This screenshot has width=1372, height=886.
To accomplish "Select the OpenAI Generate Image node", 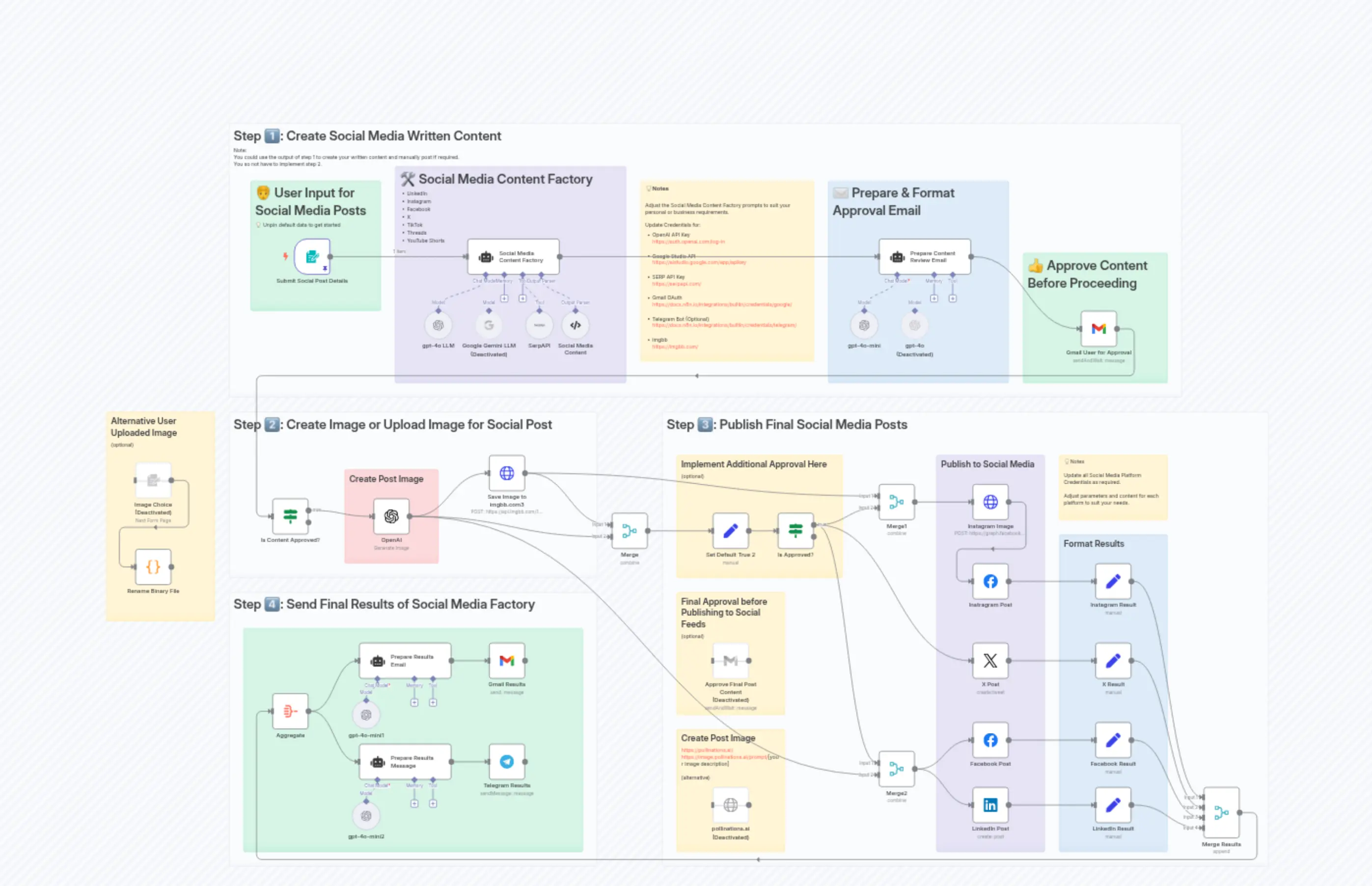I will click(x=391, y=517).
